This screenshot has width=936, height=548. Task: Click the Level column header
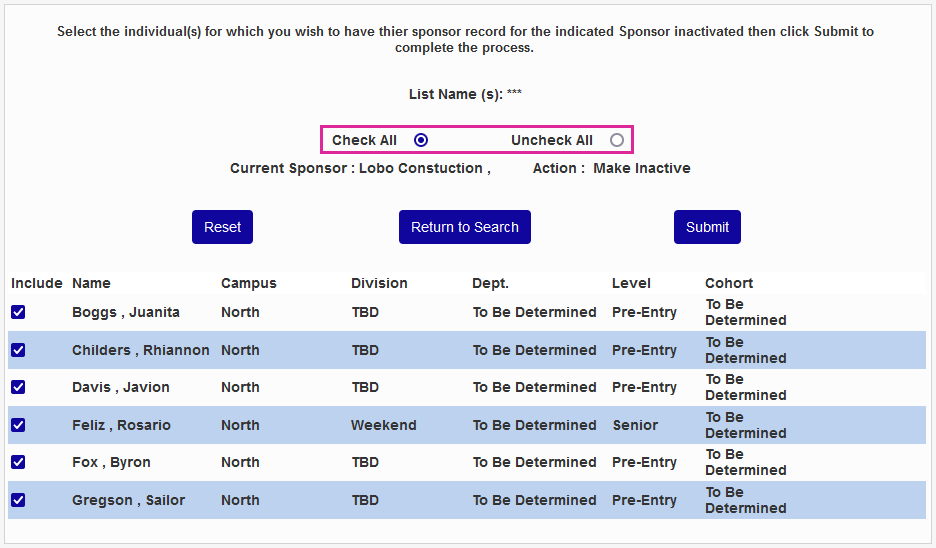point(631,283)
